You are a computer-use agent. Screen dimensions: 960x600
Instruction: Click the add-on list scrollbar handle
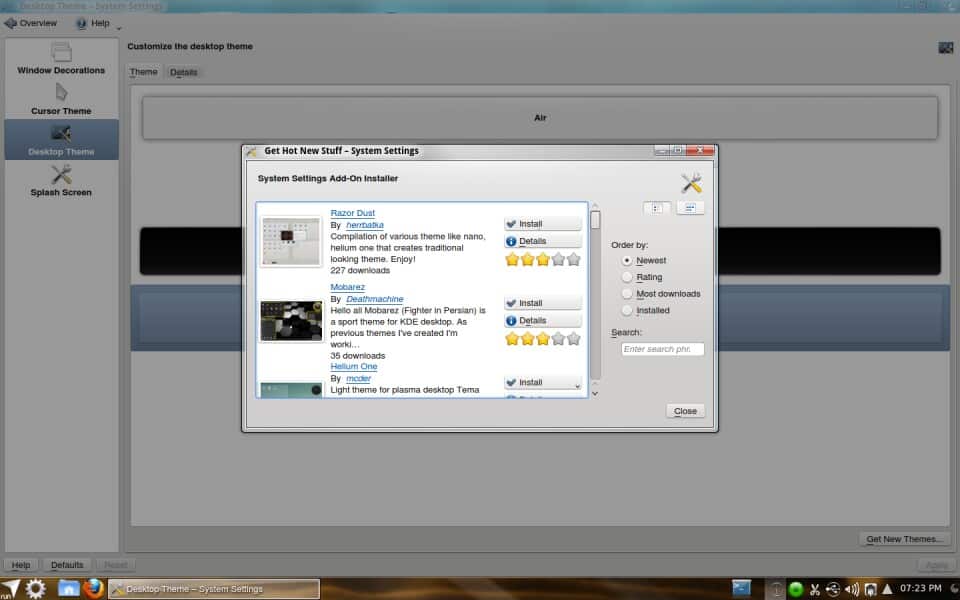coord(595,220)
